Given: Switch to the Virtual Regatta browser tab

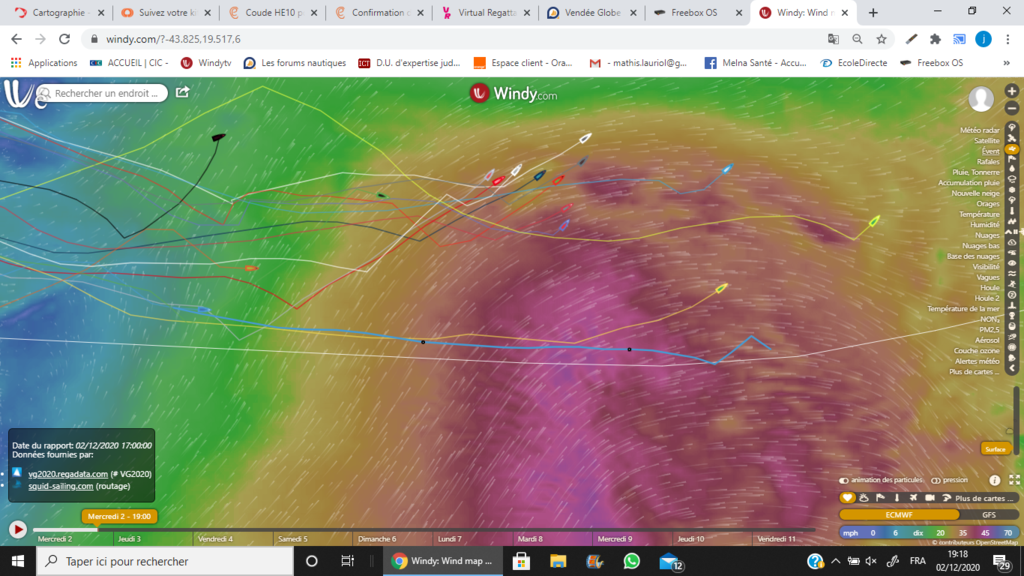Looking at the screenshot, I should coord(485,12).
